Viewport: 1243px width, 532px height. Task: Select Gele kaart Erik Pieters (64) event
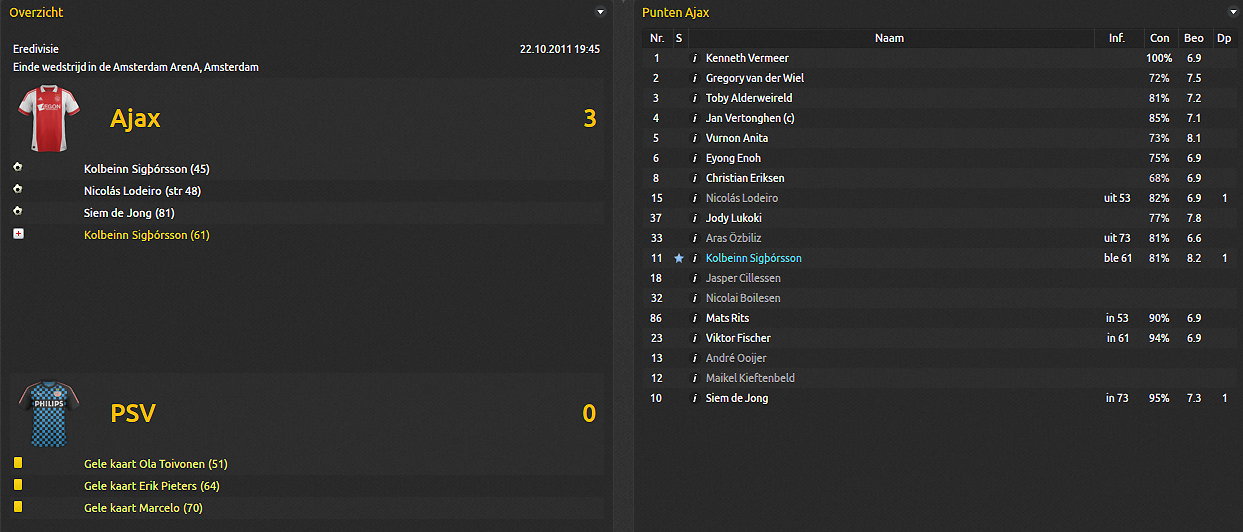pos(152,486)
